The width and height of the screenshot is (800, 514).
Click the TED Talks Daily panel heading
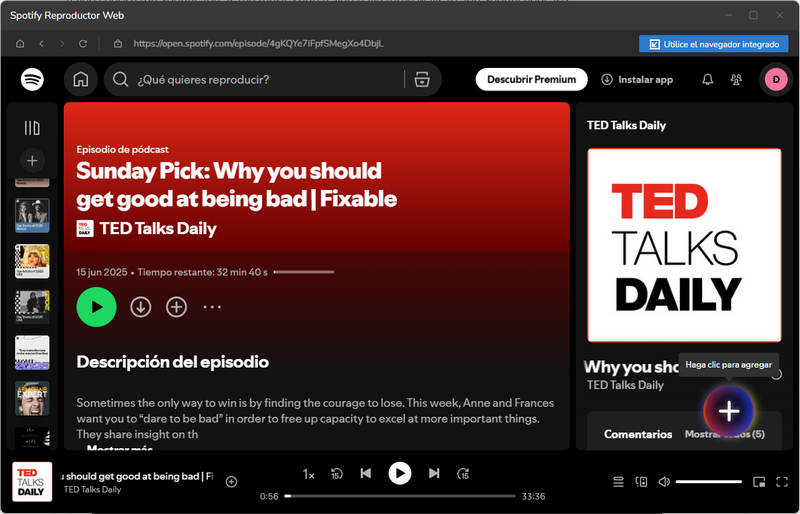click(626, 126)
